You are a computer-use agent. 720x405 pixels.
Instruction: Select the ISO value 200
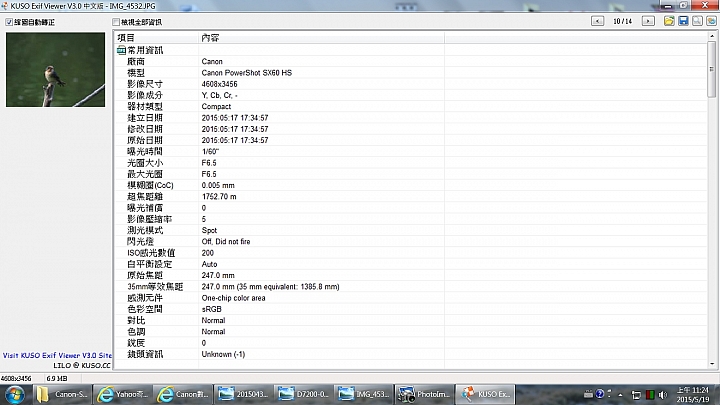click(208, 253)
